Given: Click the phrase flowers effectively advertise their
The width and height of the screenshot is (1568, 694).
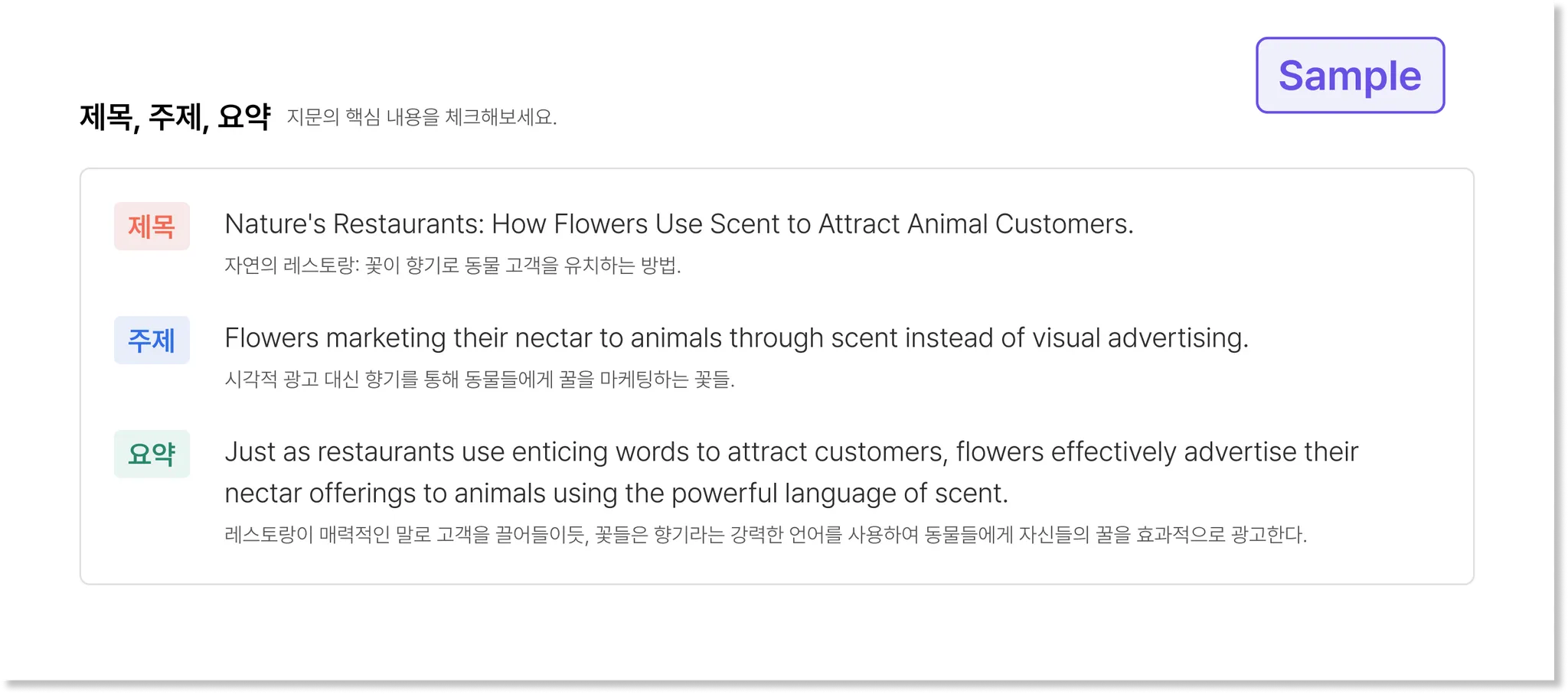Looking at the screenshot, I should [1157, 452].
